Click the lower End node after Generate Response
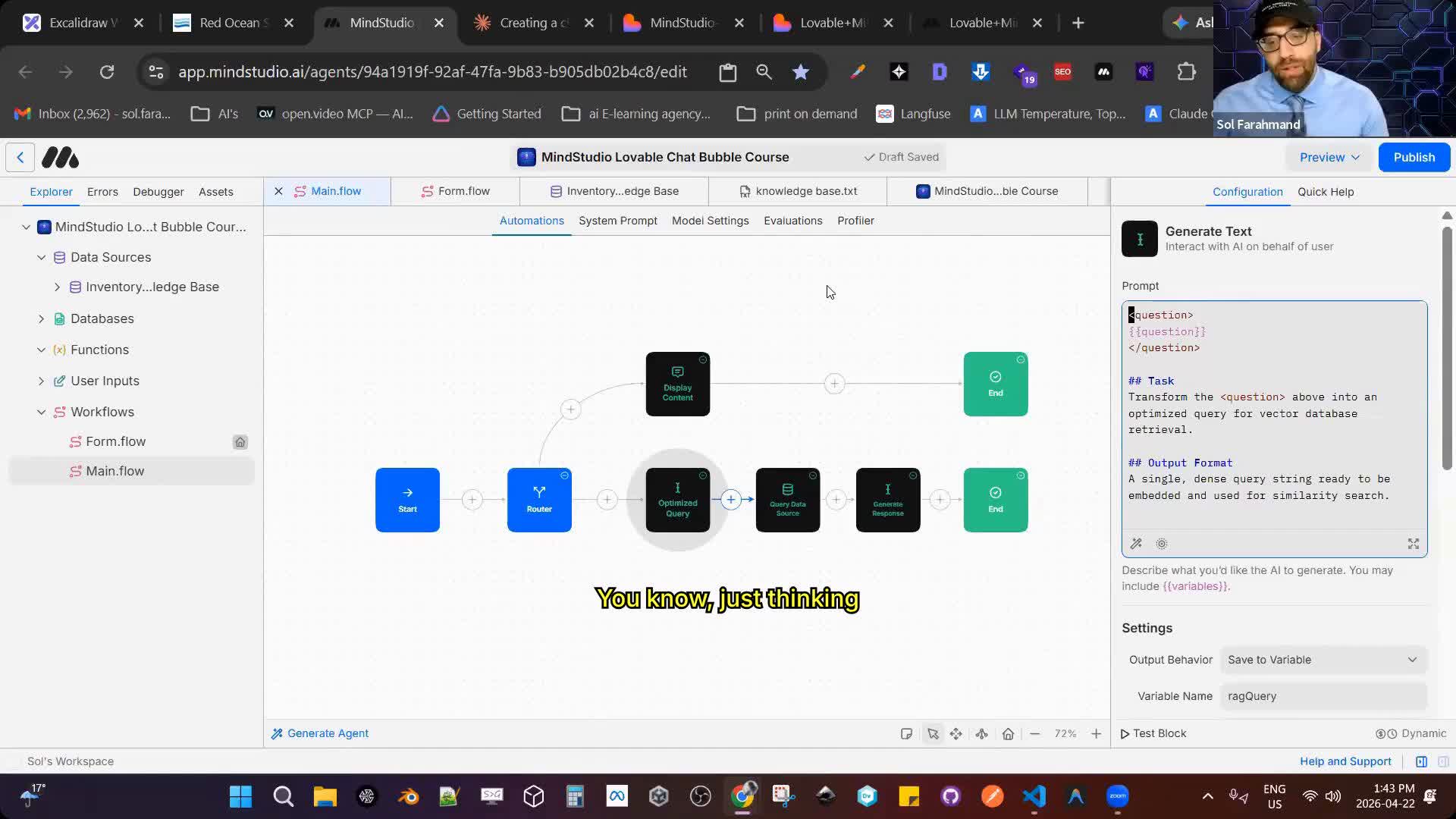The width and height of the screenshot is (1456, 819). tap(996, 500)
